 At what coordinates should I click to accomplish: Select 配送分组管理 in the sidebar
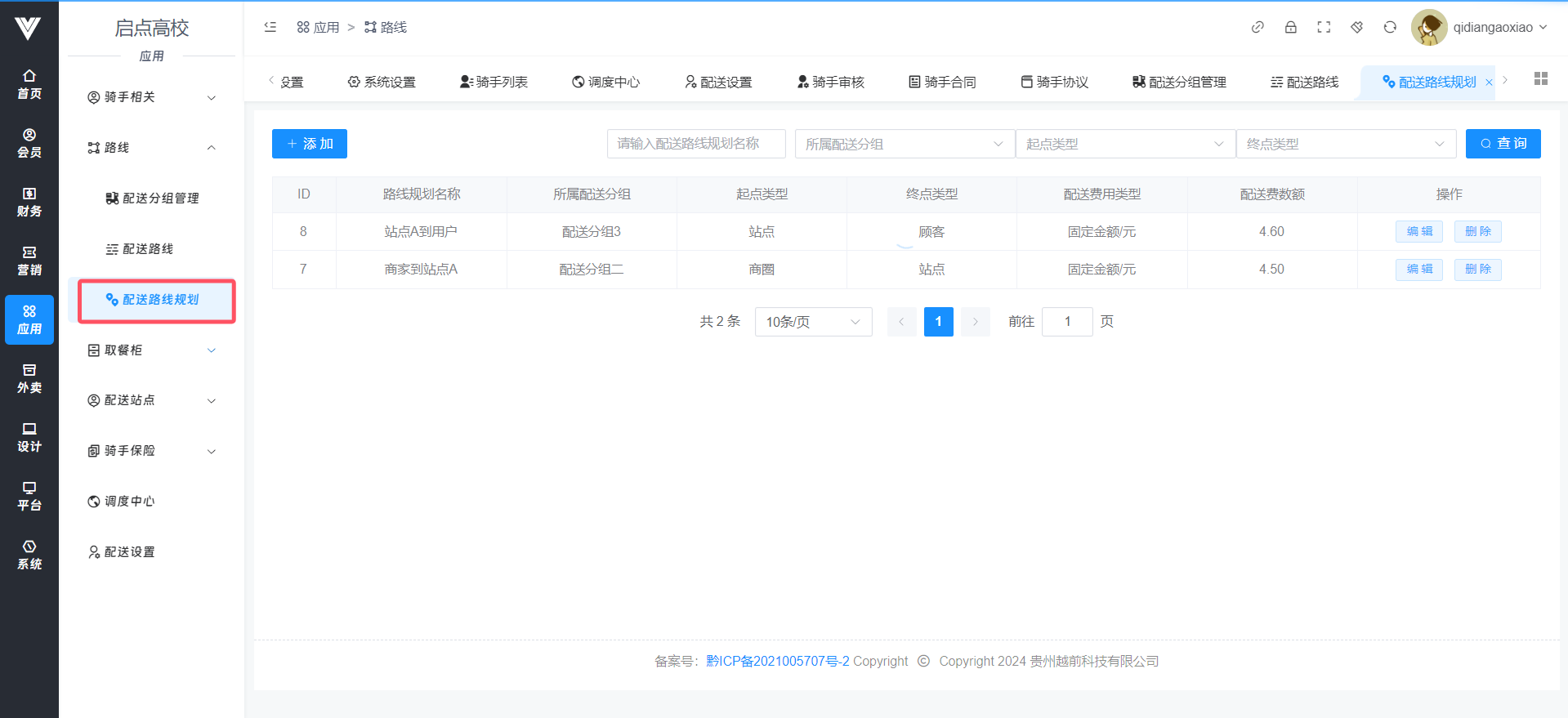pyautogui.click(x=160, y=198)
